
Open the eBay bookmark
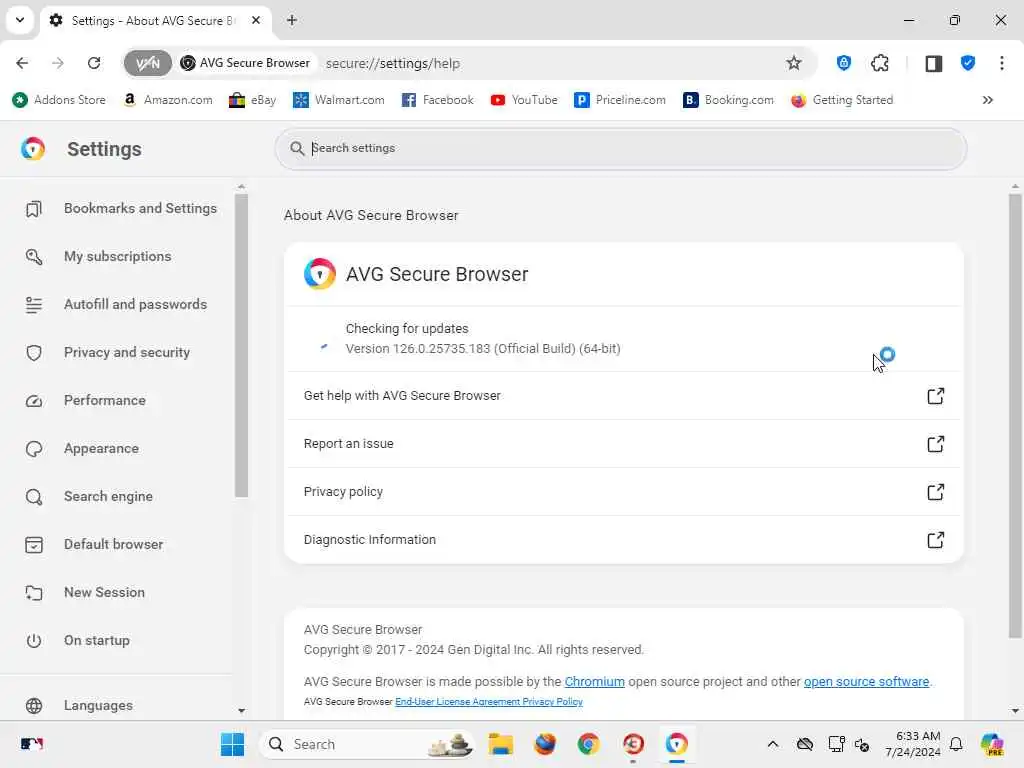253,100
